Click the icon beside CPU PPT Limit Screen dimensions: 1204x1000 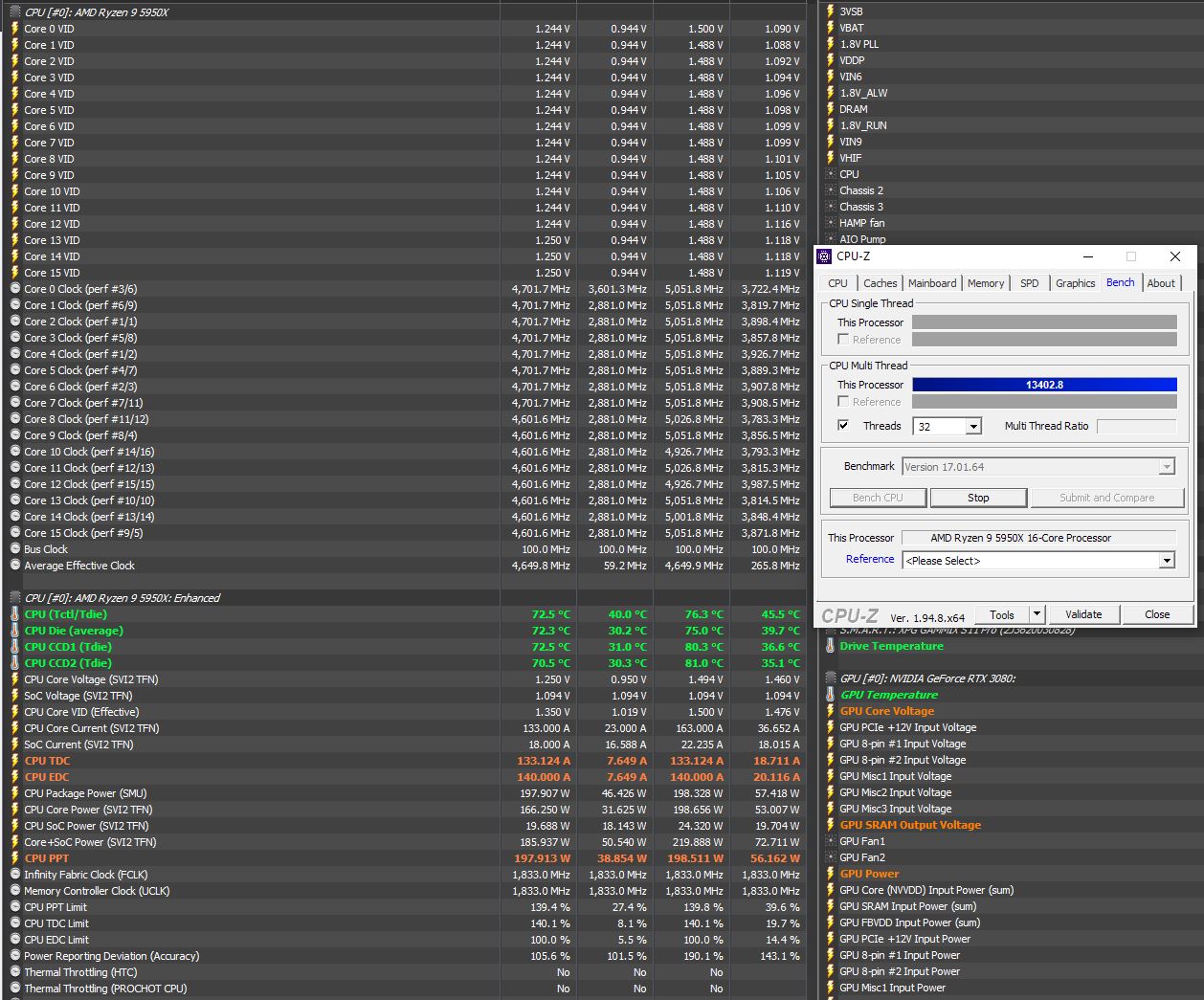[14, 907]
